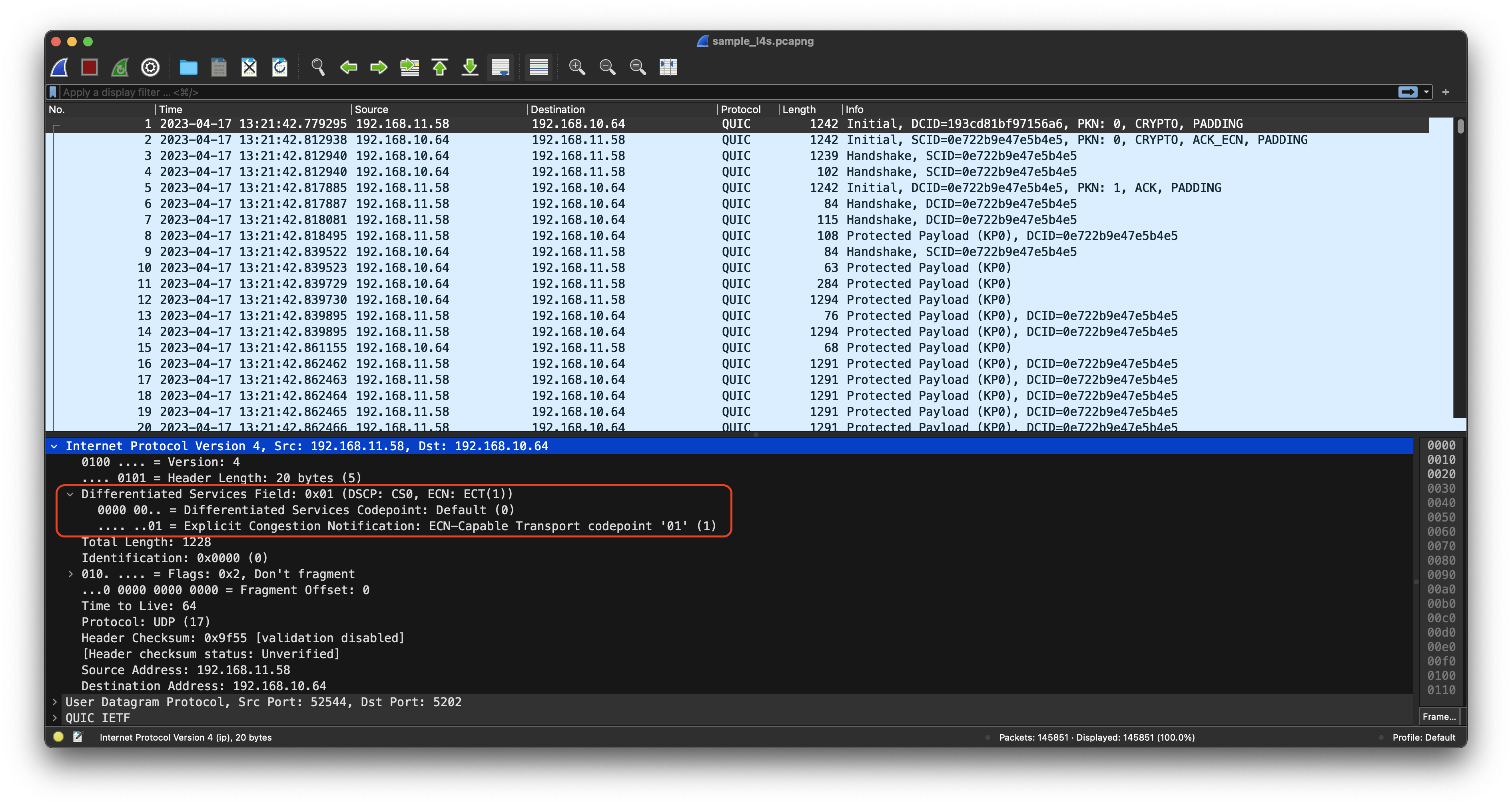Expand the User Datagram Protocol section
Viewport: 1512px width, 807px height.
[x=55, y=702]
